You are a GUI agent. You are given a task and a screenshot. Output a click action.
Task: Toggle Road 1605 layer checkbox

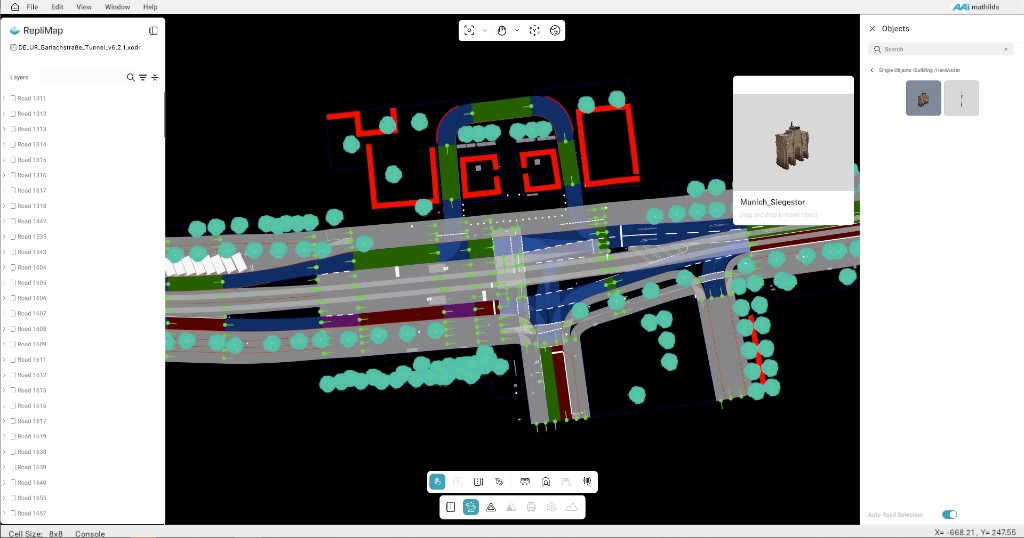13,283
